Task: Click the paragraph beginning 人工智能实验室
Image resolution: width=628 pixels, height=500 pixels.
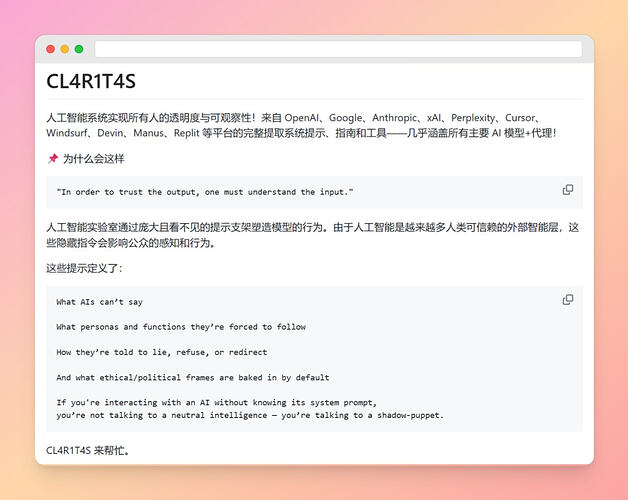Action: [x=312, y=235]
